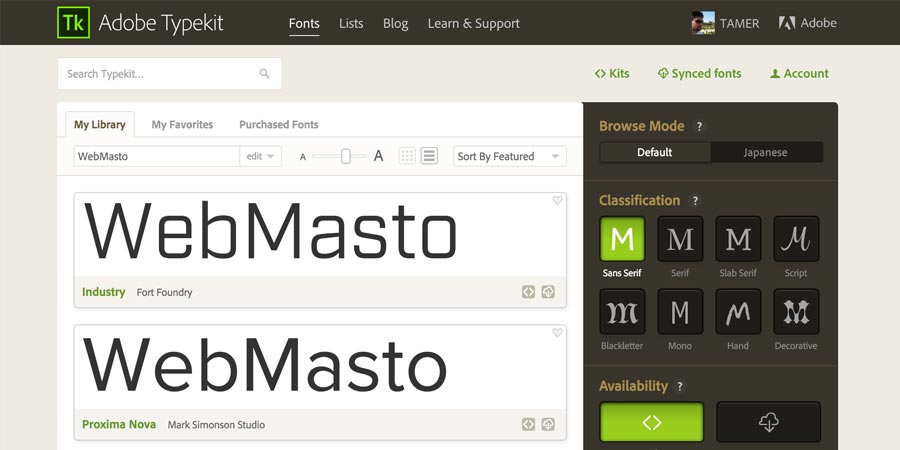Open the Proxima Nova font link
The image size is (900, 450).
pos(119,424)
